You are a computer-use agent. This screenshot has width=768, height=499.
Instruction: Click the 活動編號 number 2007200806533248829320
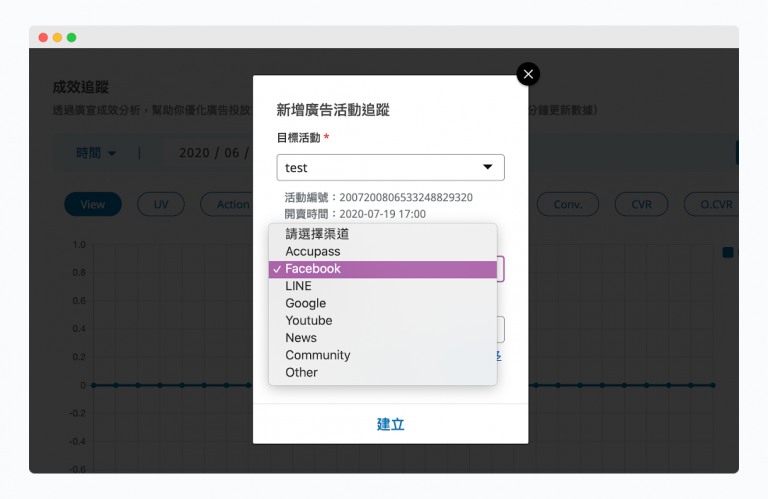click(406, 197)
